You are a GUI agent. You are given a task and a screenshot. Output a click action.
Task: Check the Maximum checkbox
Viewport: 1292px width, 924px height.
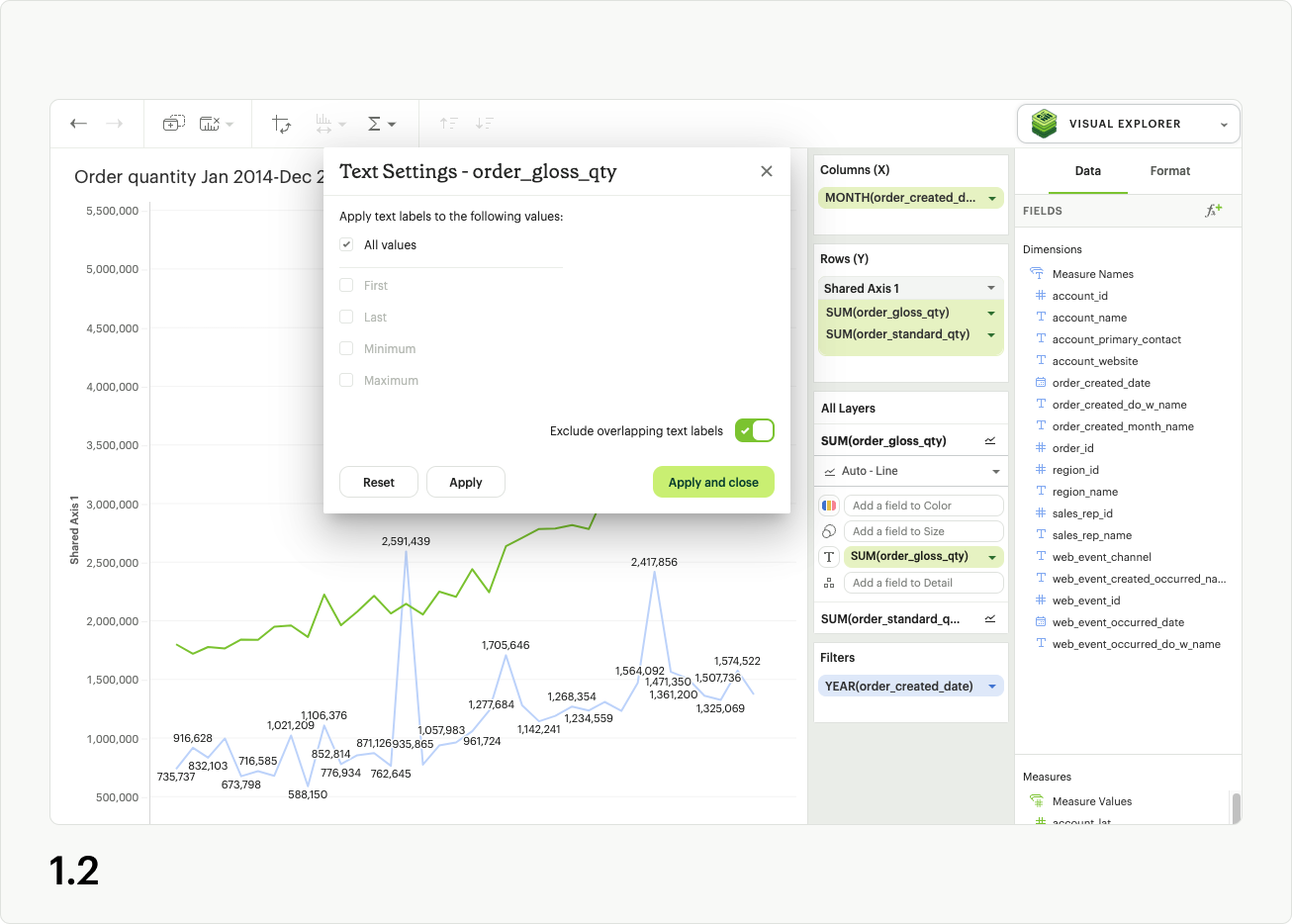click(x=346, y=381)
